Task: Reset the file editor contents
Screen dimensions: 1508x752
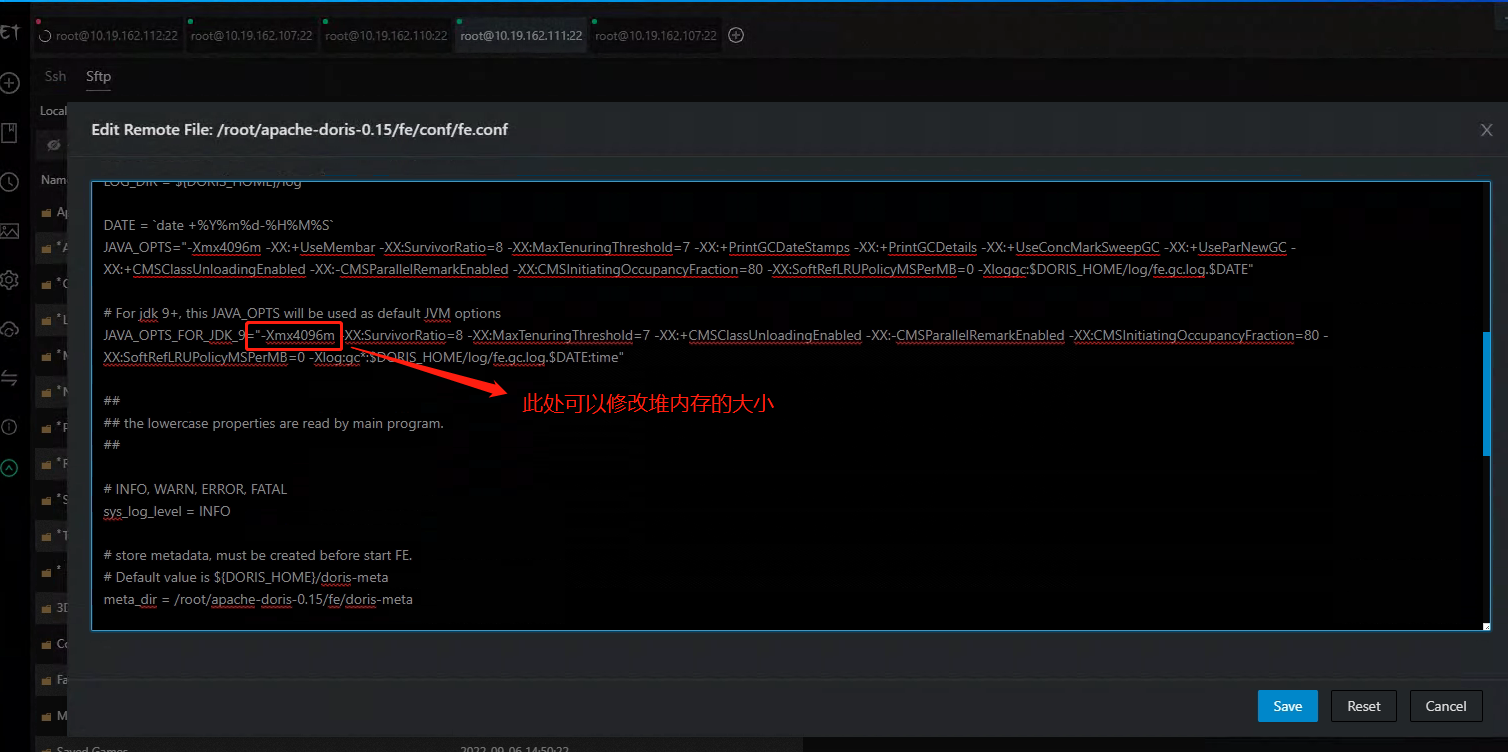Action: (x=1364, y=706)
